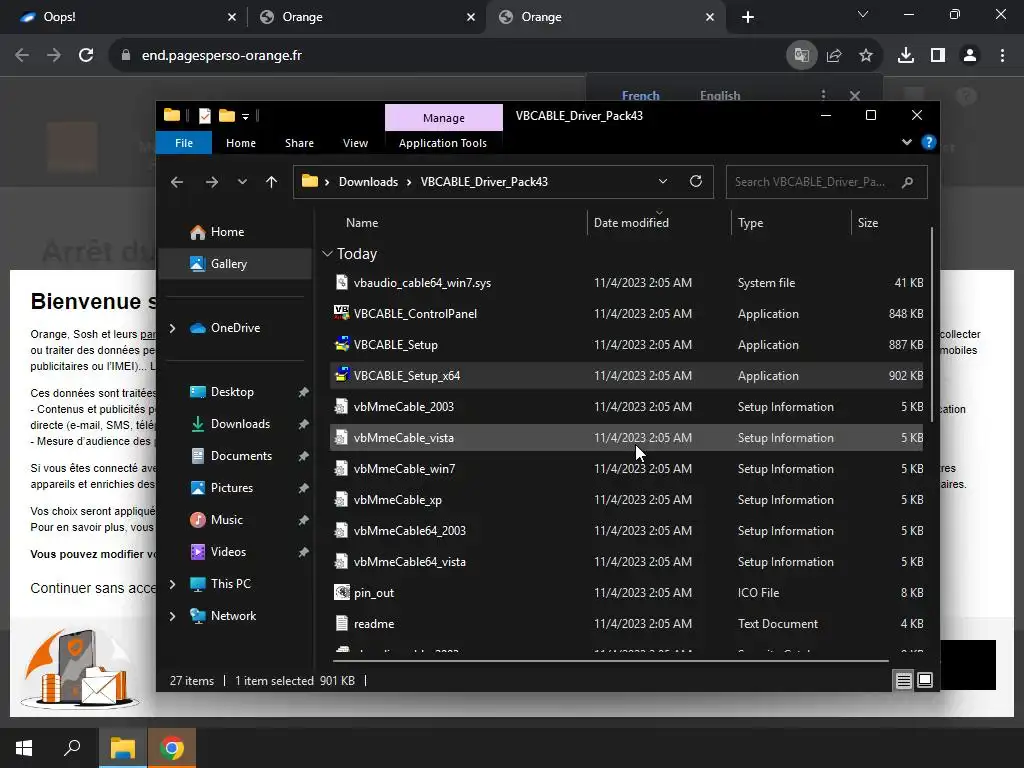Open Chrome profile icon
The image size is (1024, 768).
pos(970,56)
